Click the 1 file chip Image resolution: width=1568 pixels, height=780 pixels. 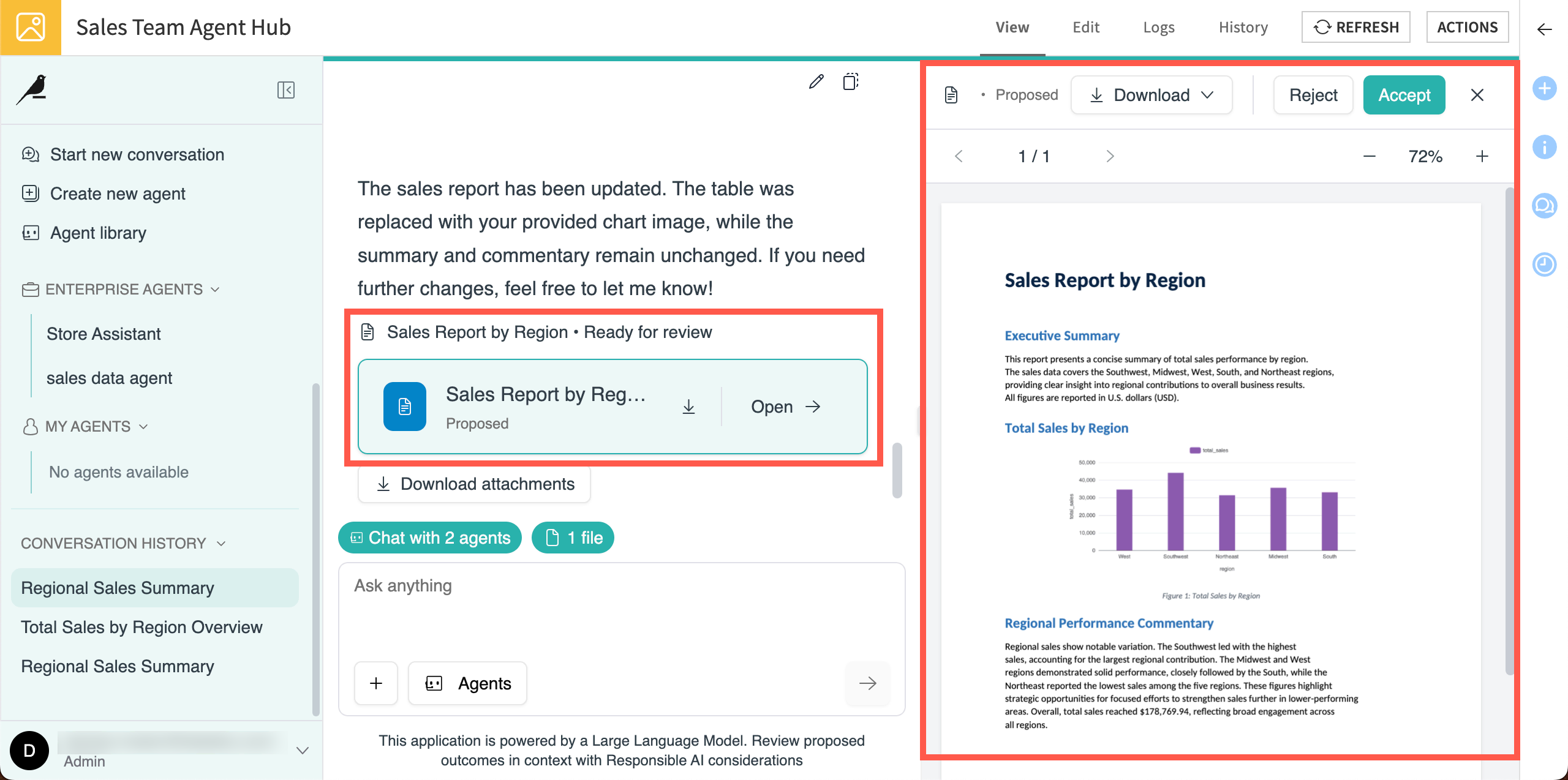[573, 538]
